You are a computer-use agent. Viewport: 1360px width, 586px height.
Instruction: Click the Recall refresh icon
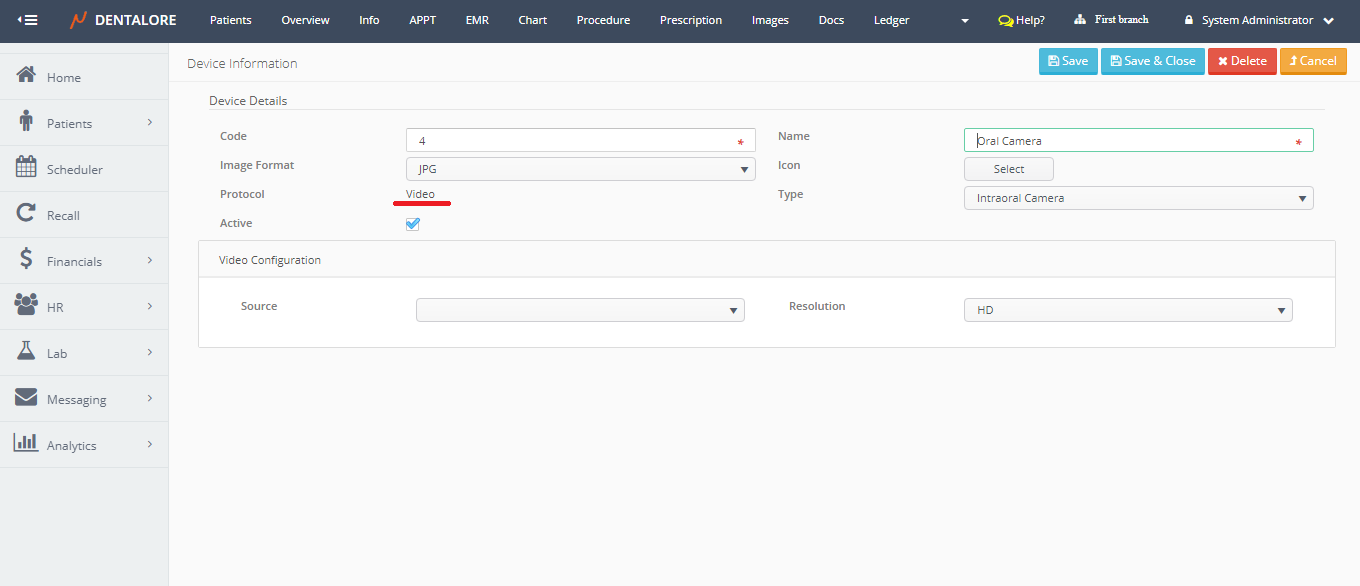27,214
